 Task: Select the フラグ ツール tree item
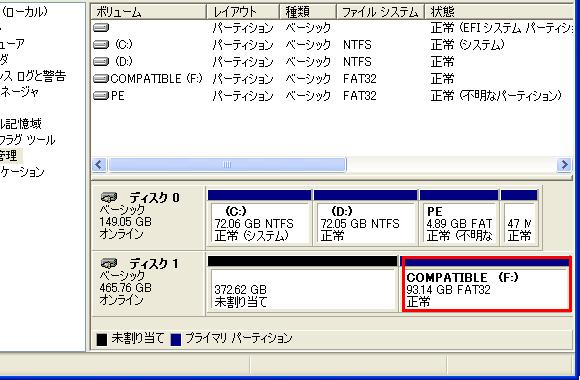(x=27, y=139)
